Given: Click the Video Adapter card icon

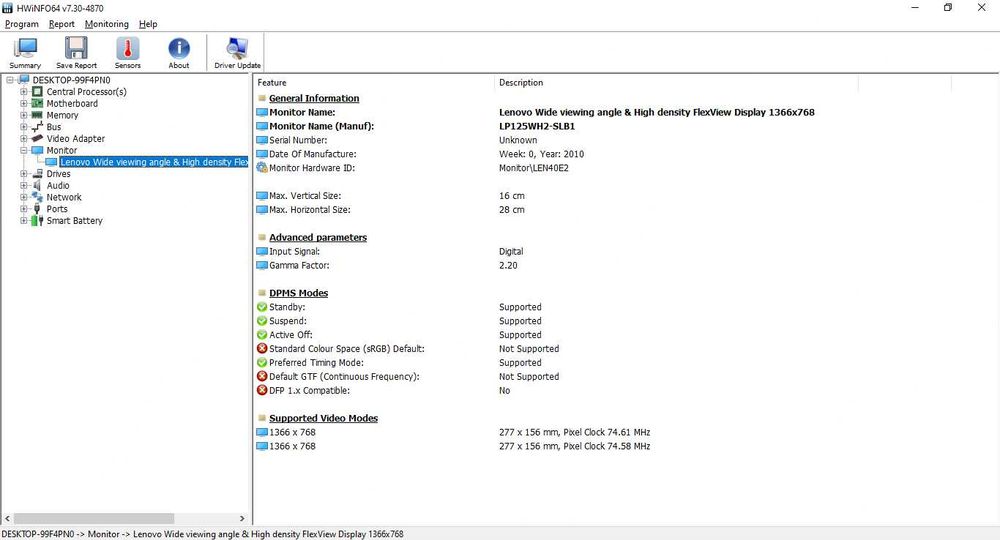Looking at the screenshot, I should (x=37, y=138).
